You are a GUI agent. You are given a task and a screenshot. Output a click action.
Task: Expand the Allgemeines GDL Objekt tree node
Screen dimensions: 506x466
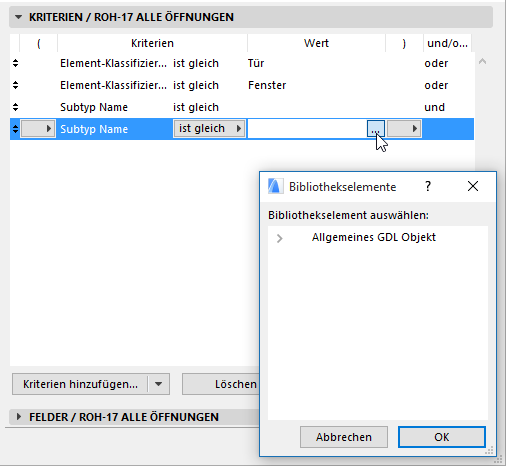(279, 238)
